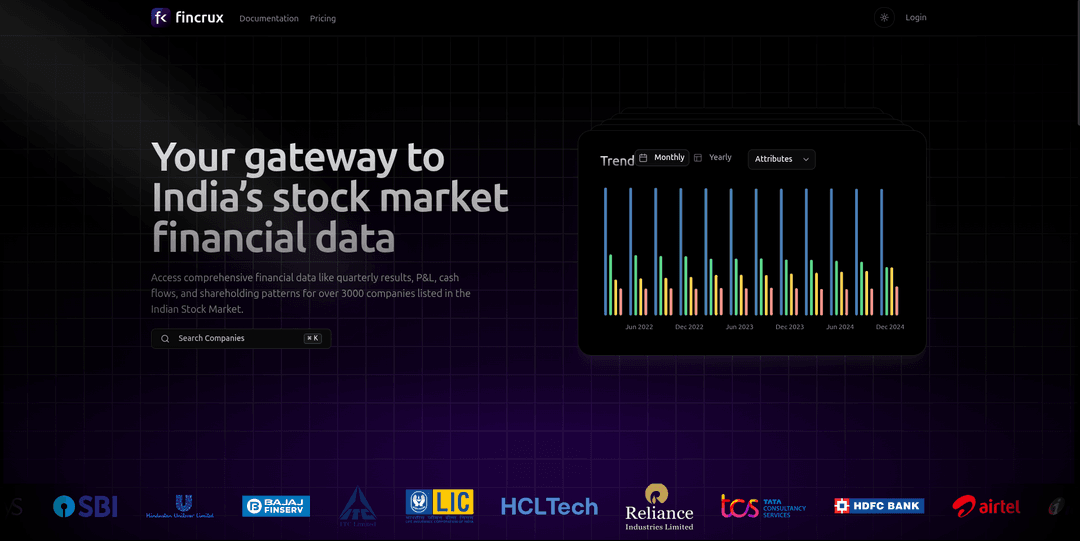Click the SBI logo

85,507
